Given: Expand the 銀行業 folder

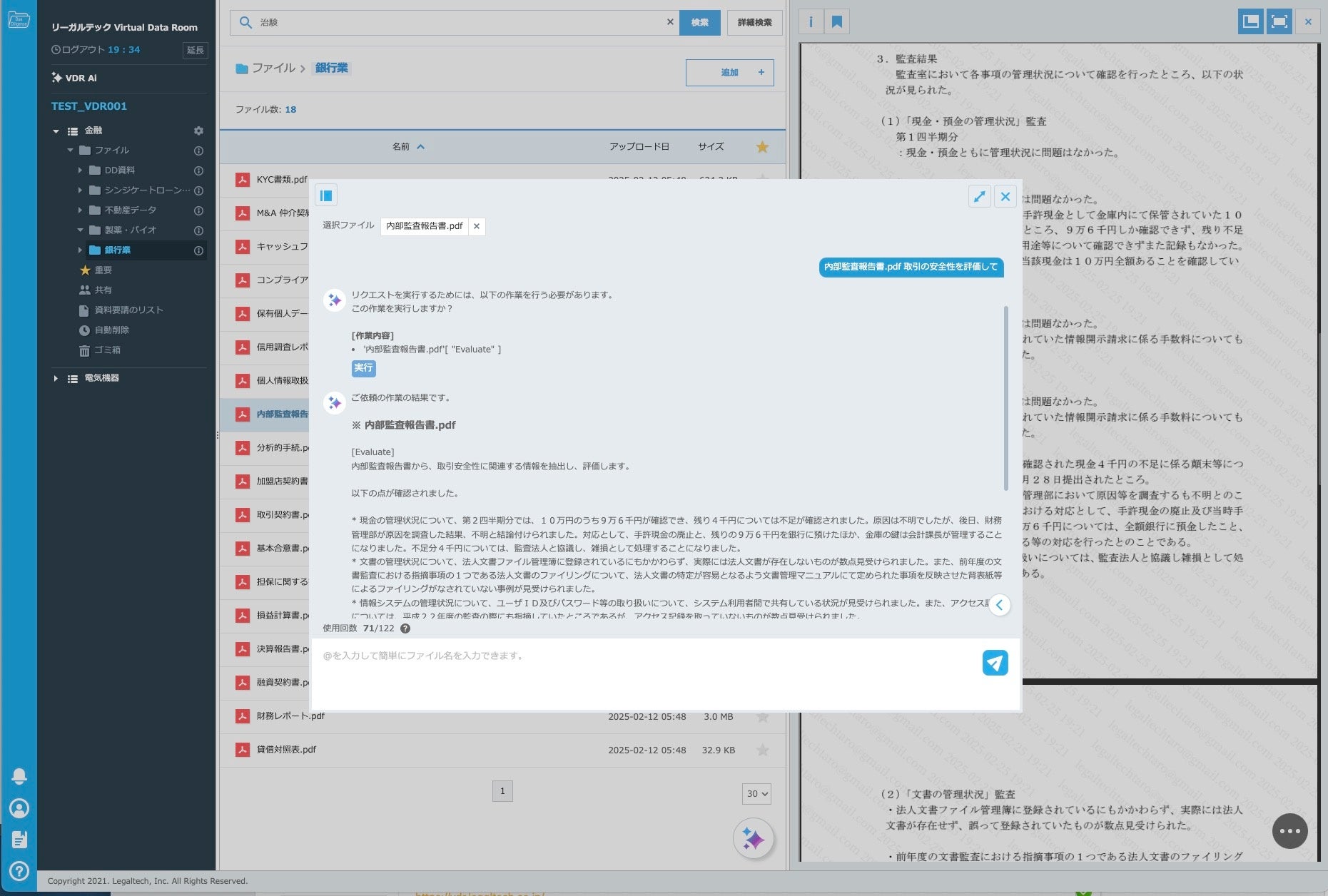Looking at the screenshot, I should pyautogui.click(x=80, y=250).
